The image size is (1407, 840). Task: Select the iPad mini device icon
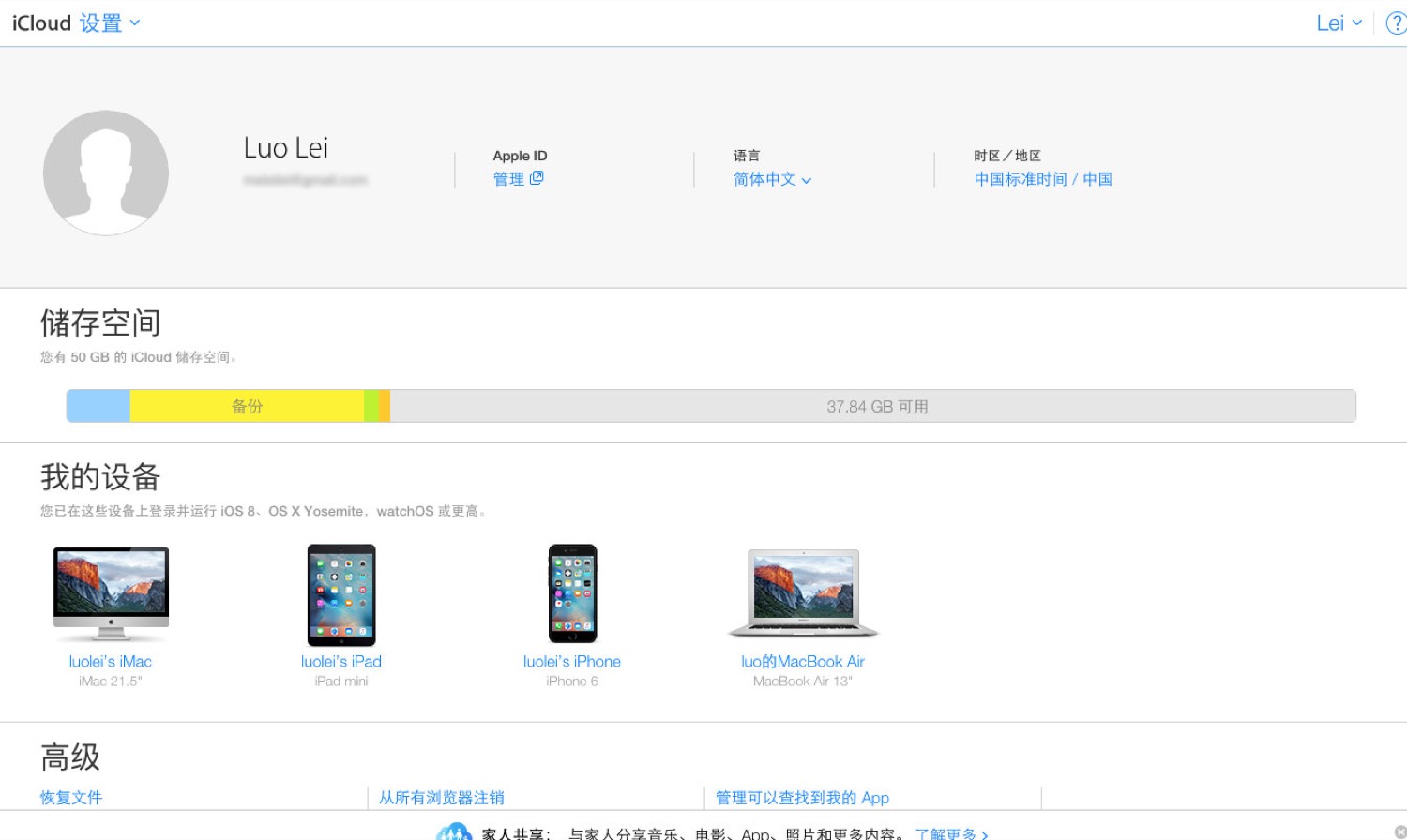341,594
